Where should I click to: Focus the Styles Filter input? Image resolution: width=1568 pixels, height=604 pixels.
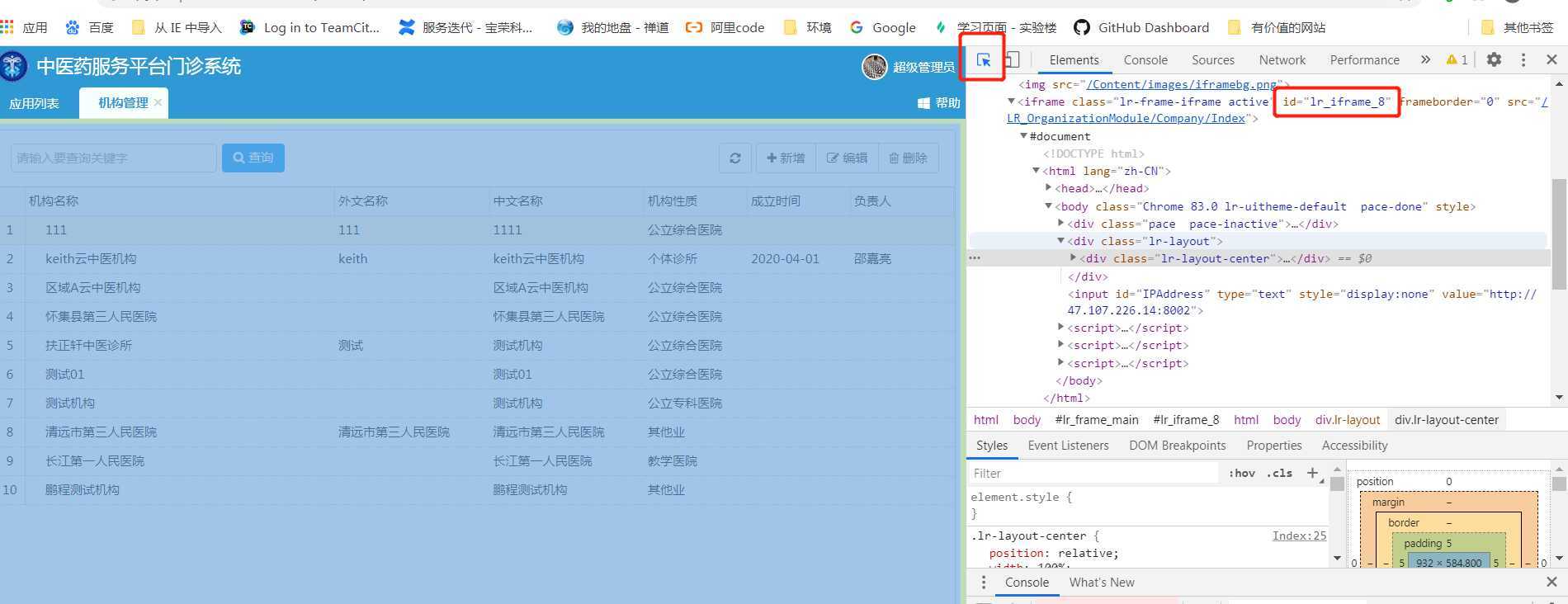pos(1093,473)
